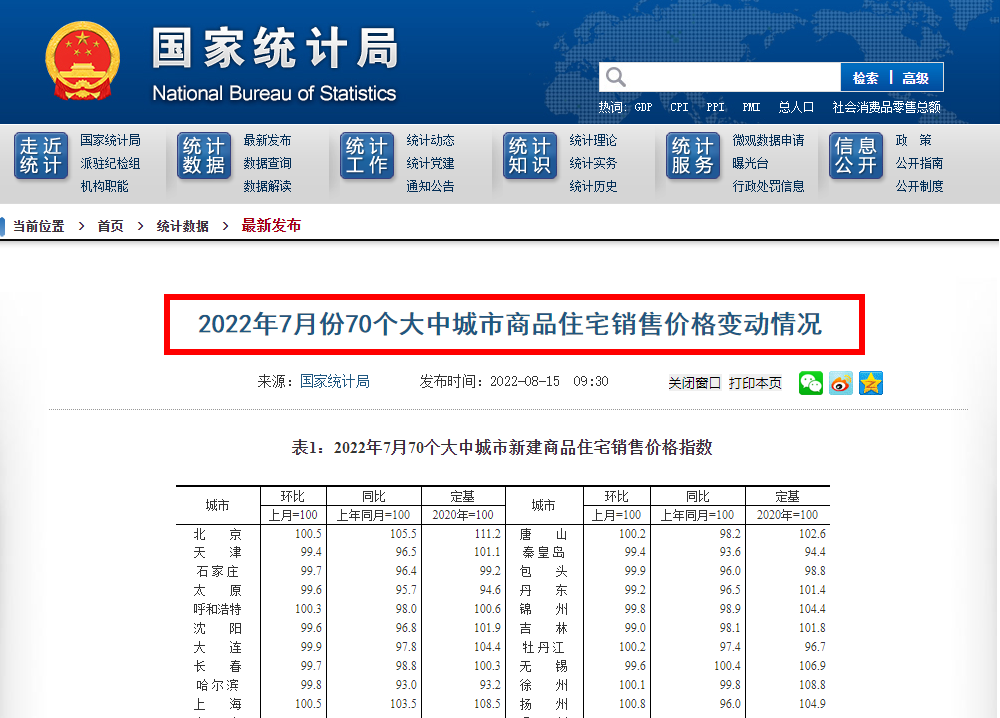Click 打印本页 to print page
Screen dimensions: 1000x718
coord(755,383)
